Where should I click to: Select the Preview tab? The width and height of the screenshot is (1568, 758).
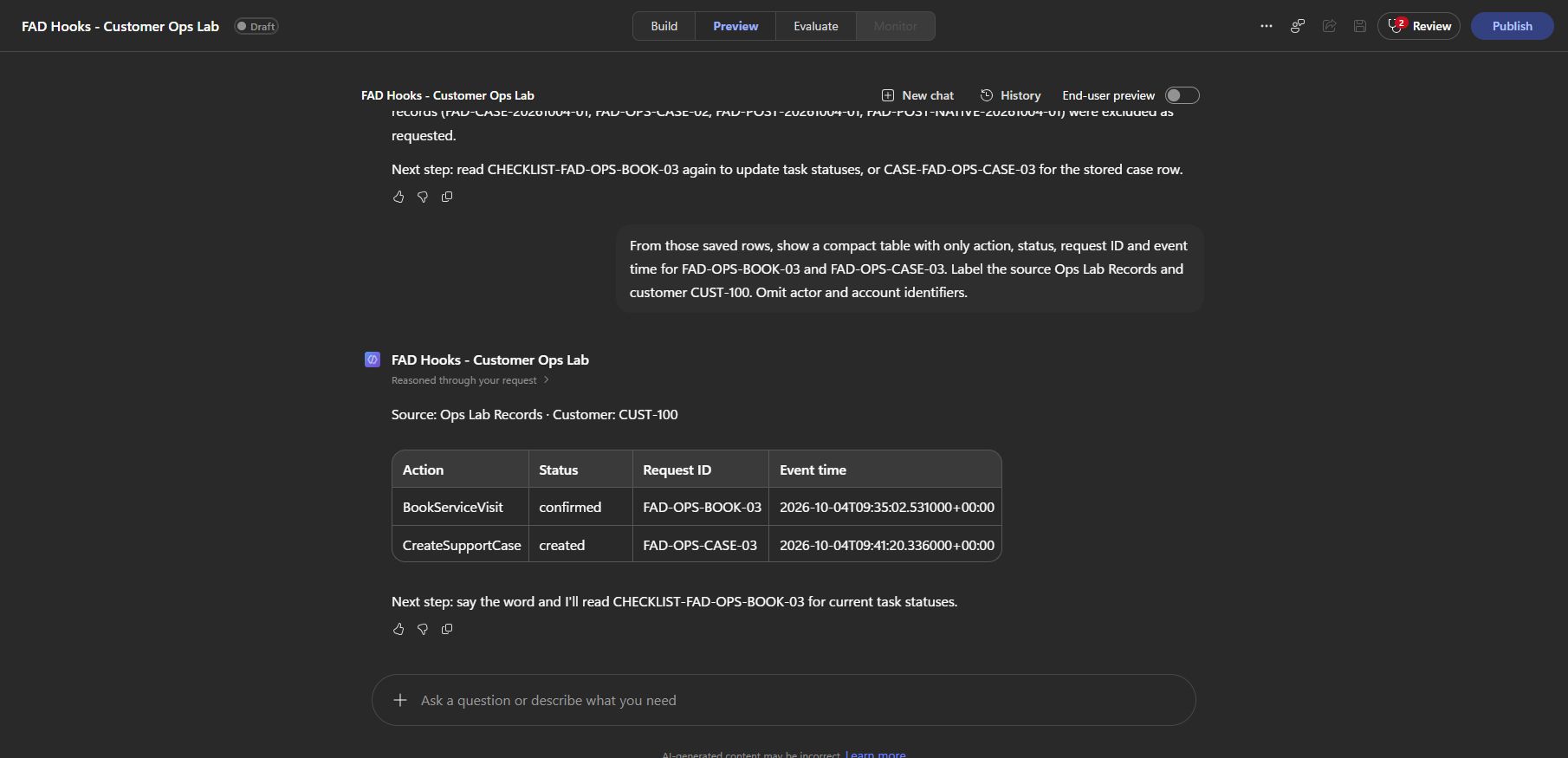tap(735, 26)
